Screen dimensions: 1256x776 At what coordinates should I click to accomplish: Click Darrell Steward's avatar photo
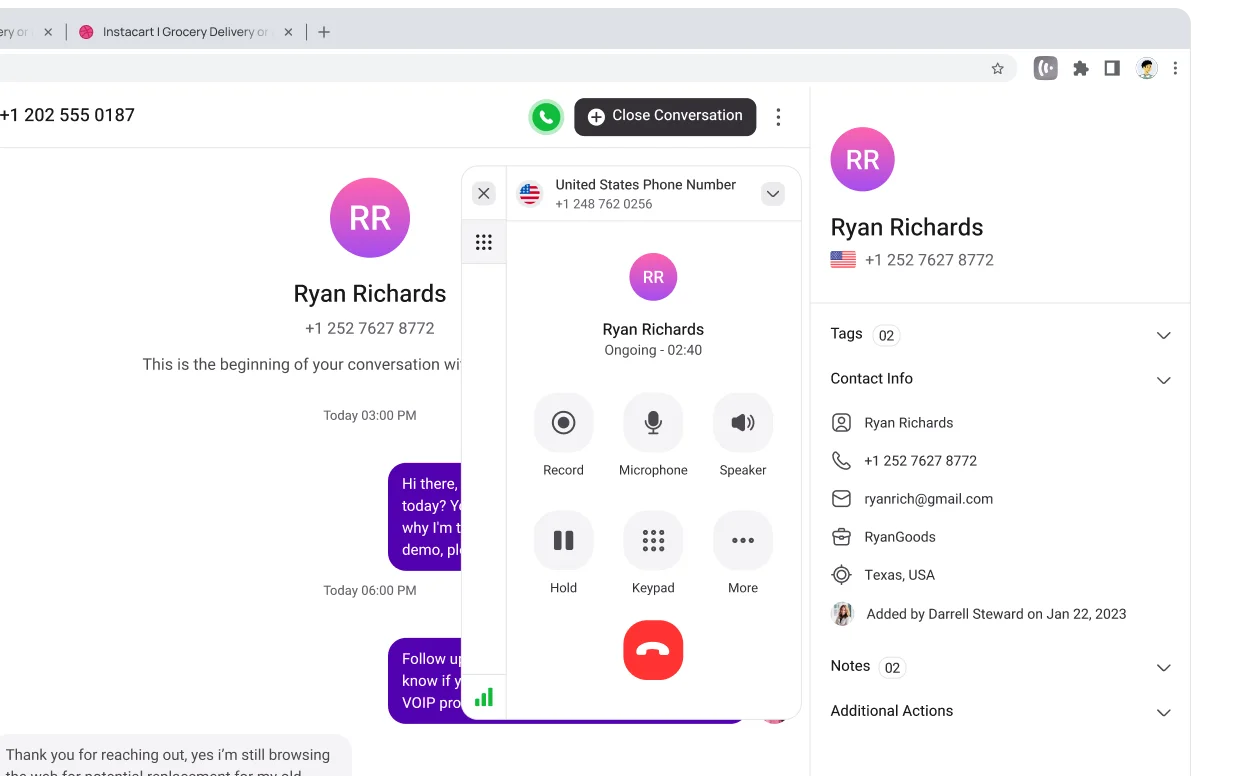point(842,614)
